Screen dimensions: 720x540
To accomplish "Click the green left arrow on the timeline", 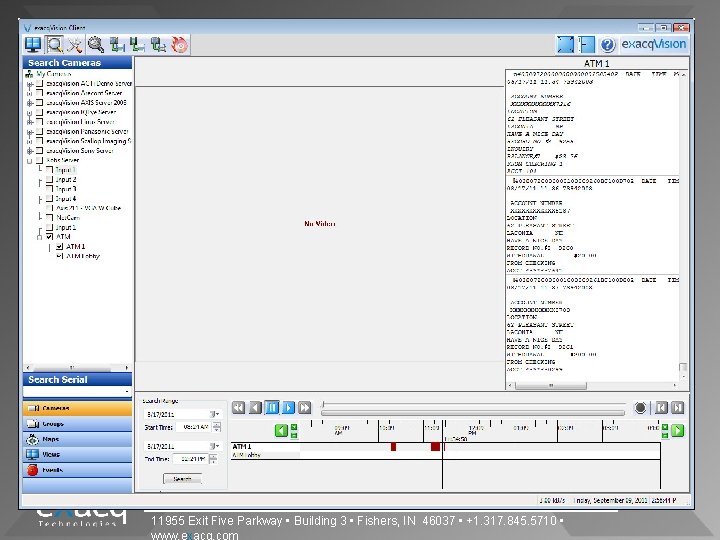I will pos(281,431).
